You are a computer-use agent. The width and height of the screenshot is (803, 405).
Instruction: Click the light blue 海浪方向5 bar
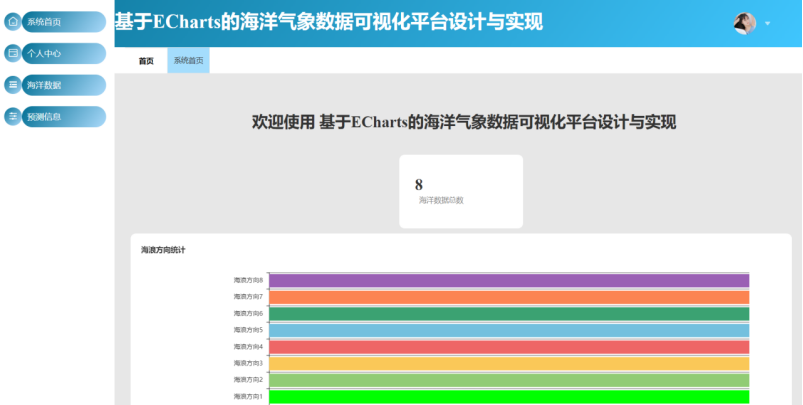click(509, 330)
